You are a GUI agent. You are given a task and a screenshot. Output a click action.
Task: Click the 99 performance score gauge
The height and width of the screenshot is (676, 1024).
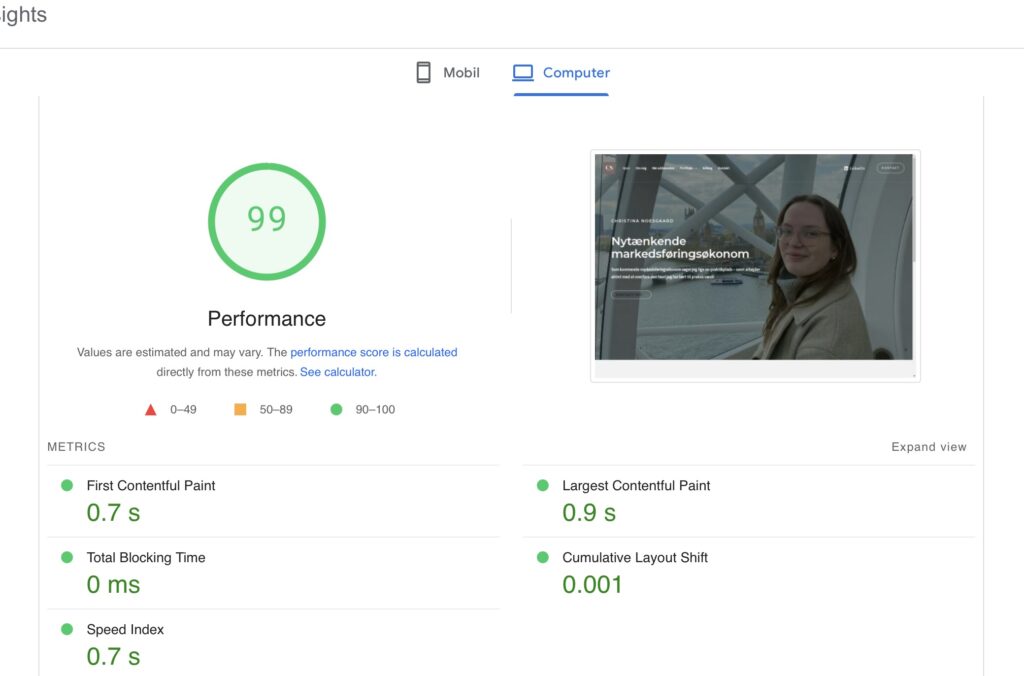(x=267, y=221)
